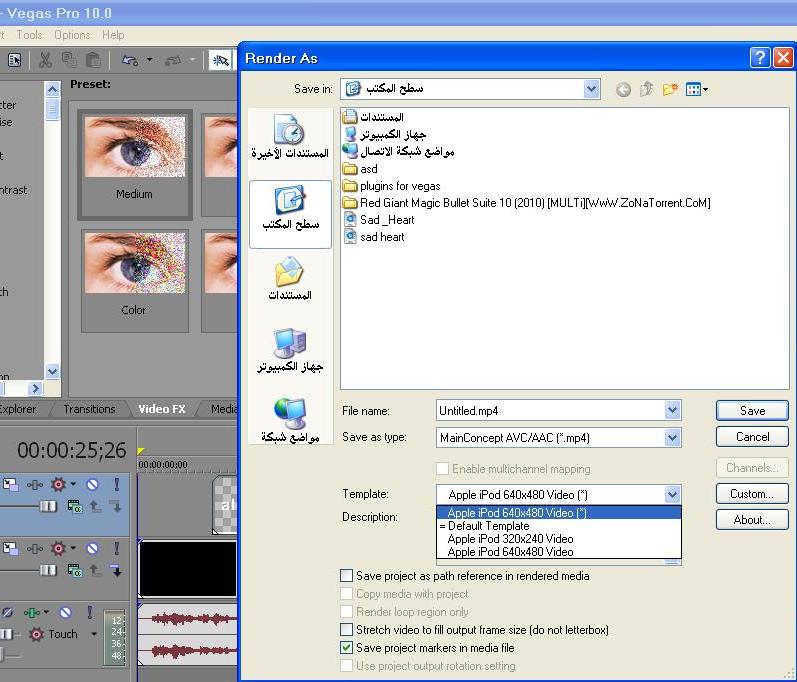Uncheck Save project markers in media file
The width and height of the screenshot is (797, 682).
click(346, 647)
